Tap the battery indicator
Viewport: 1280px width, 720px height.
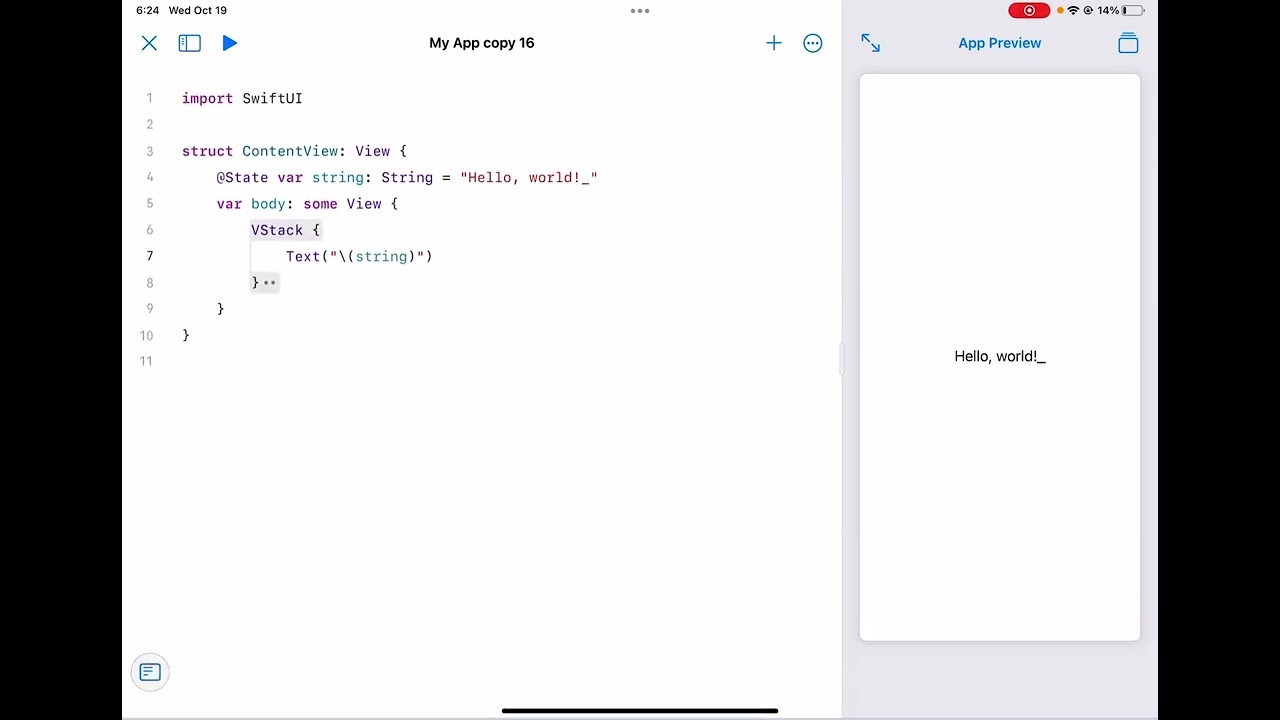(x=1133, y=10)
